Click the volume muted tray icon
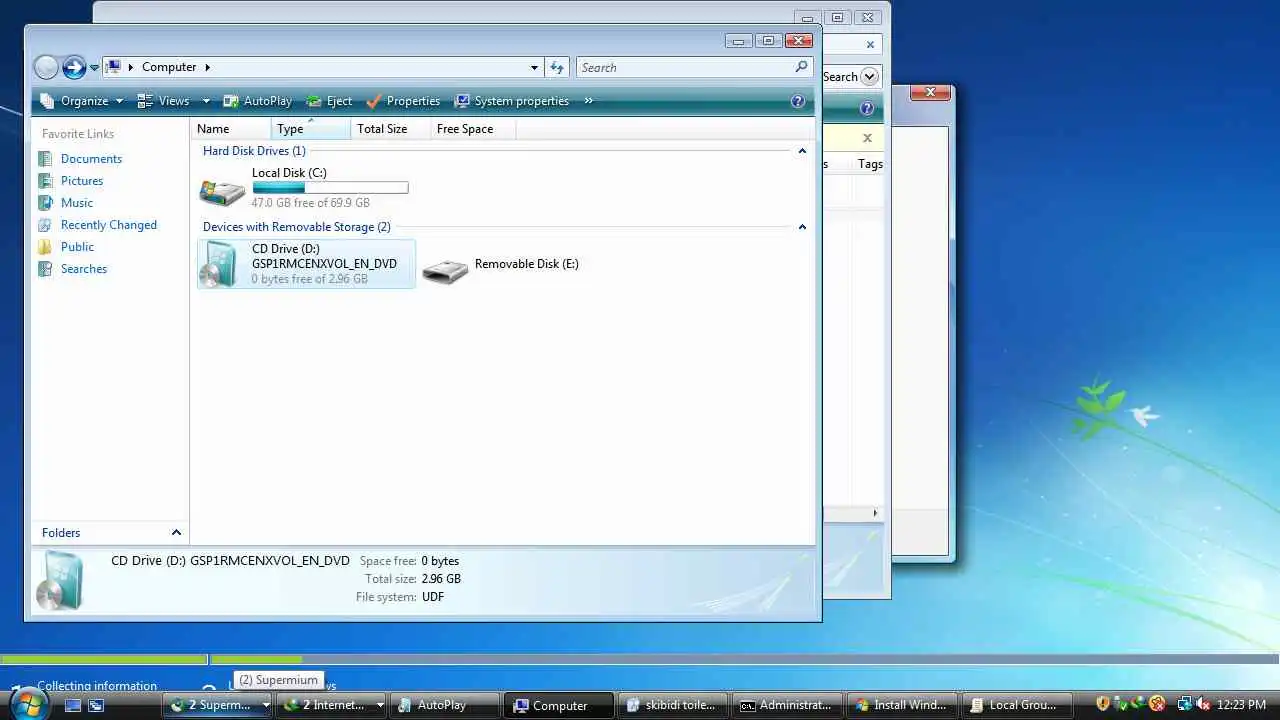This screenshot has height=720, width=1280. (1203, 705)
